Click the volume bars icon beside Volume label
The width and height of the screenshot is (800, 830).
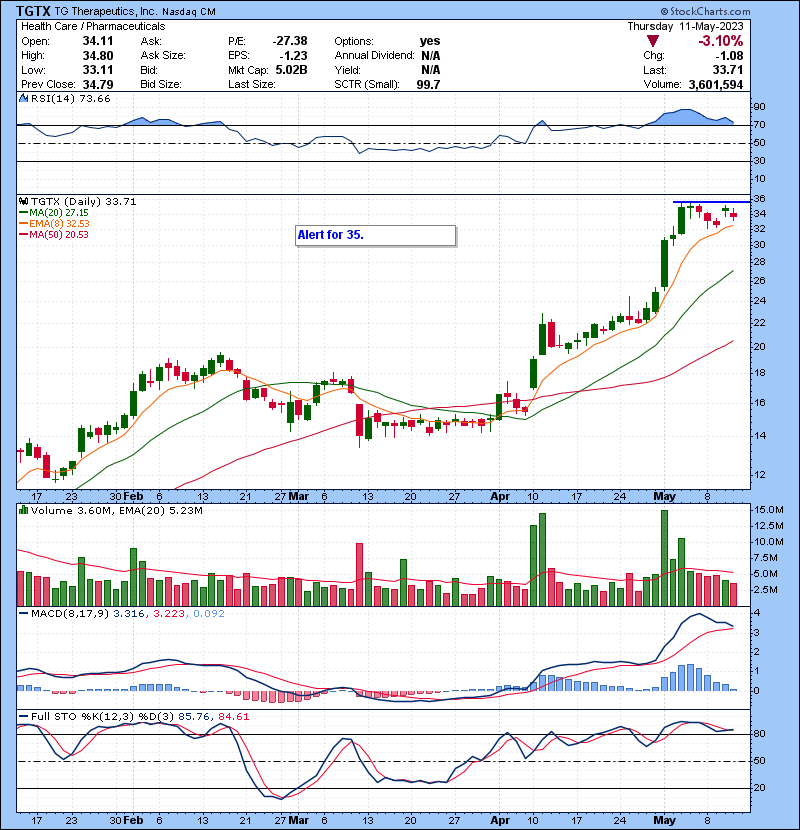point(24,510)
